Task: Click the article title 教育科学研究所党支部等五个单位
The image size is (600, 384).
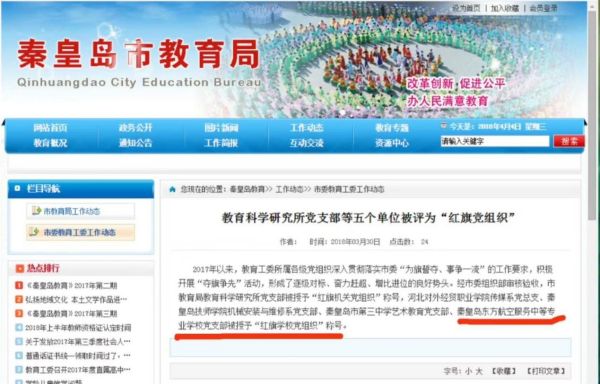Action: point(368,218)
